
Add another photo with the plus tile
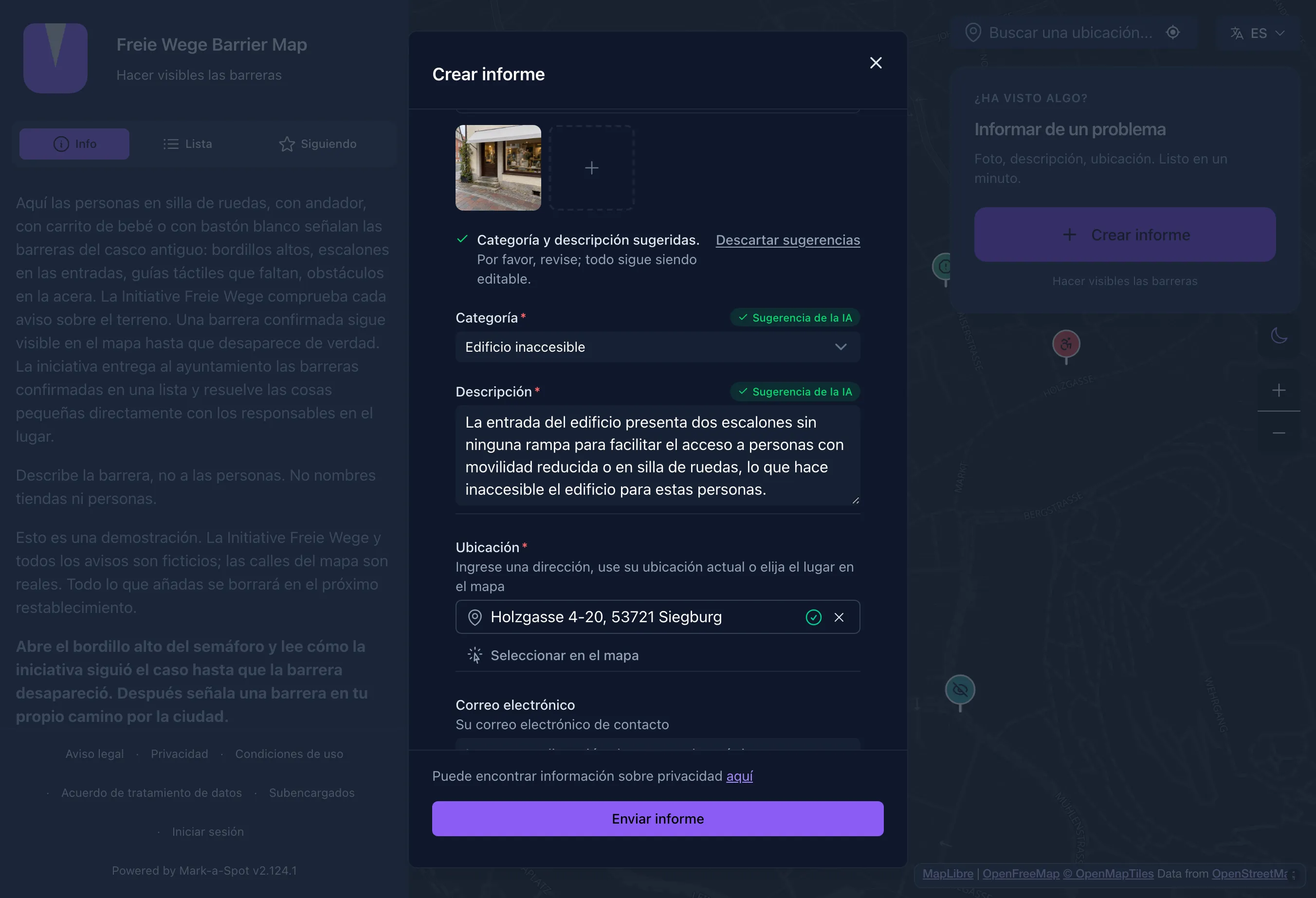592,168
